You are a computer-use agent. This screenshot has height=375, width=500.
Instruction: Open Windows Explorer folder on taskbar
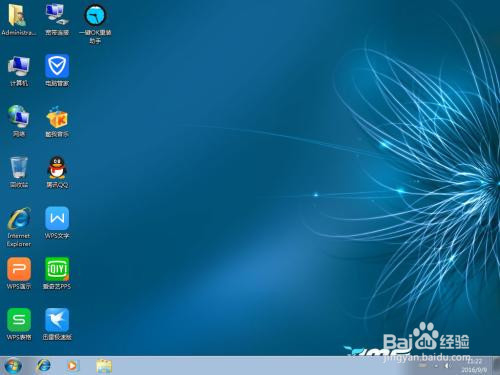pos(104,366)
